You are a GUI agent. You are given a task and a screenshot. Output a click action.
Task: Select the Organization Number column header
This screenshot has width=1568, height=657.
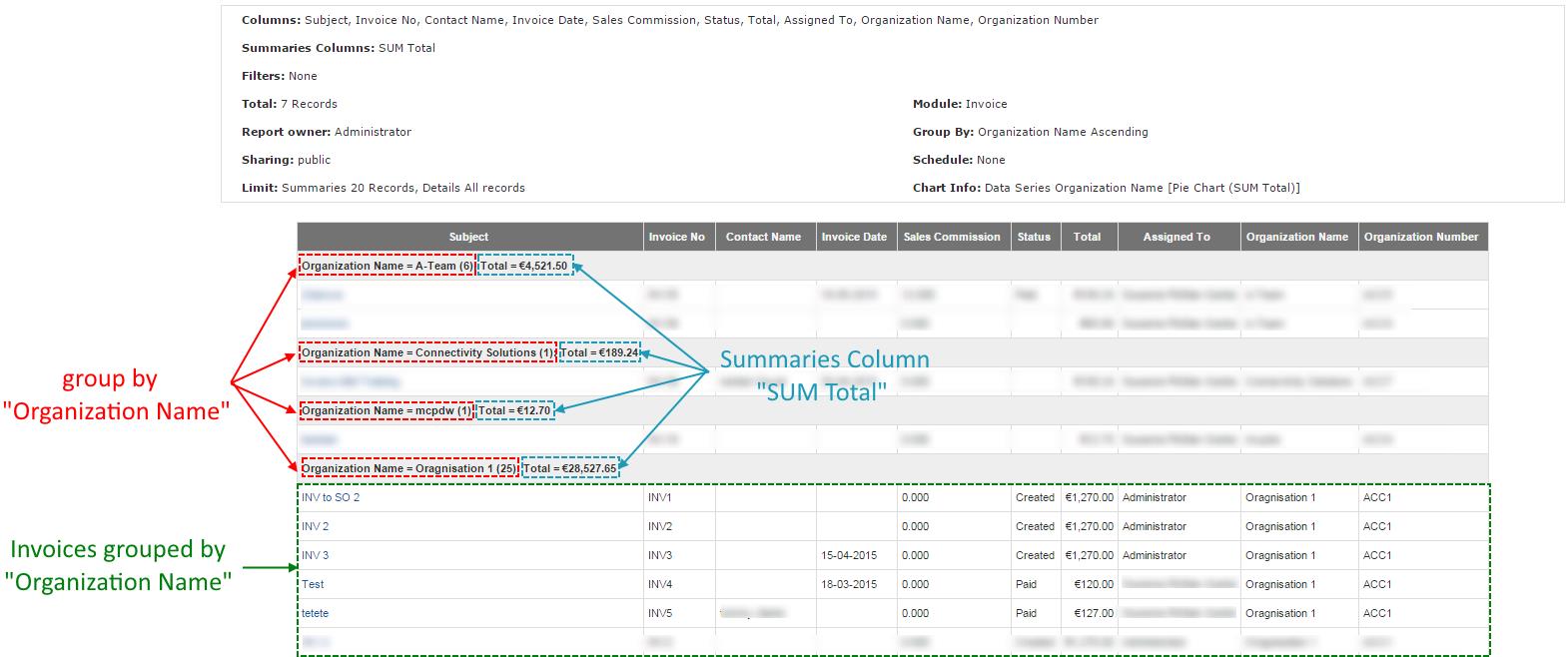point(1420,237)
